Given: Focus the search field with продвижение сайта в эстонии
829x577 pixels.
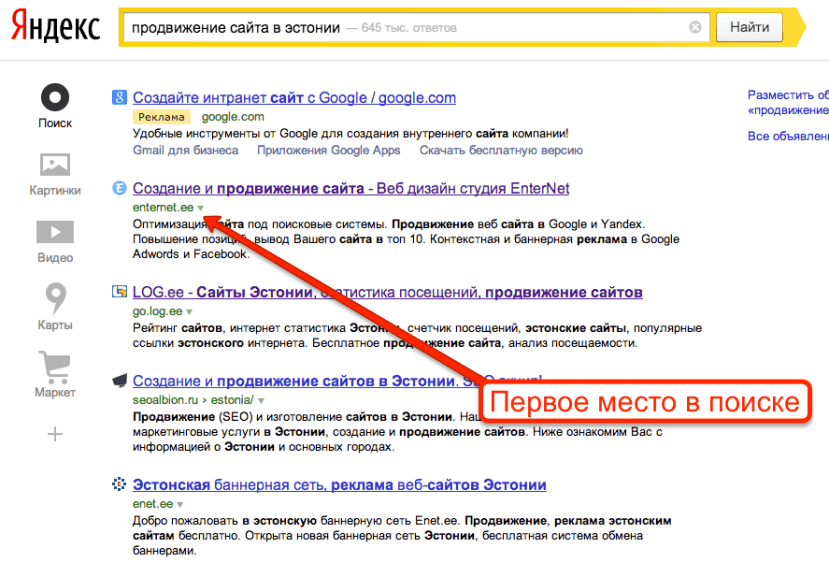Looking at the screenshot, I should click(415, 27).
